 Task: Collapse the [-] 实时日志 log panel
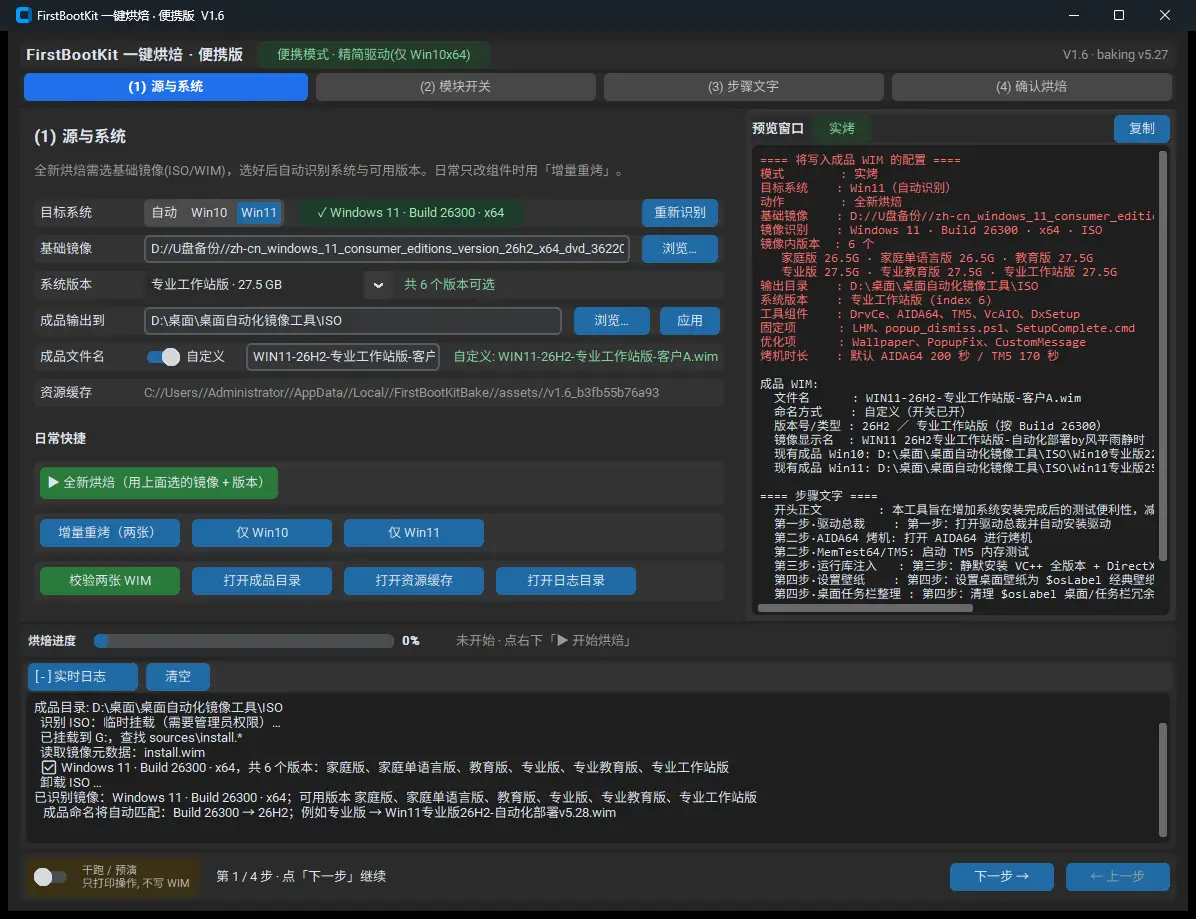tap(82, 676)
